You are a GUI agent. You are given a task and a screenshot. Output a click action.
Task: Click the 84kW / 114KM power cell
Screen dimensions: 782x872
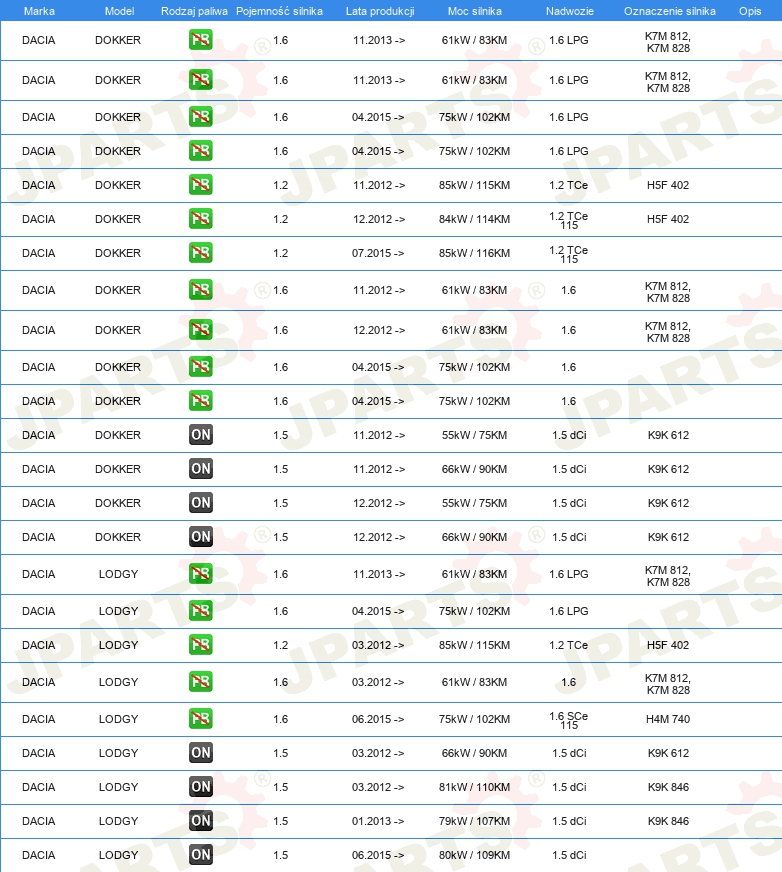click(x=474, y=219)
